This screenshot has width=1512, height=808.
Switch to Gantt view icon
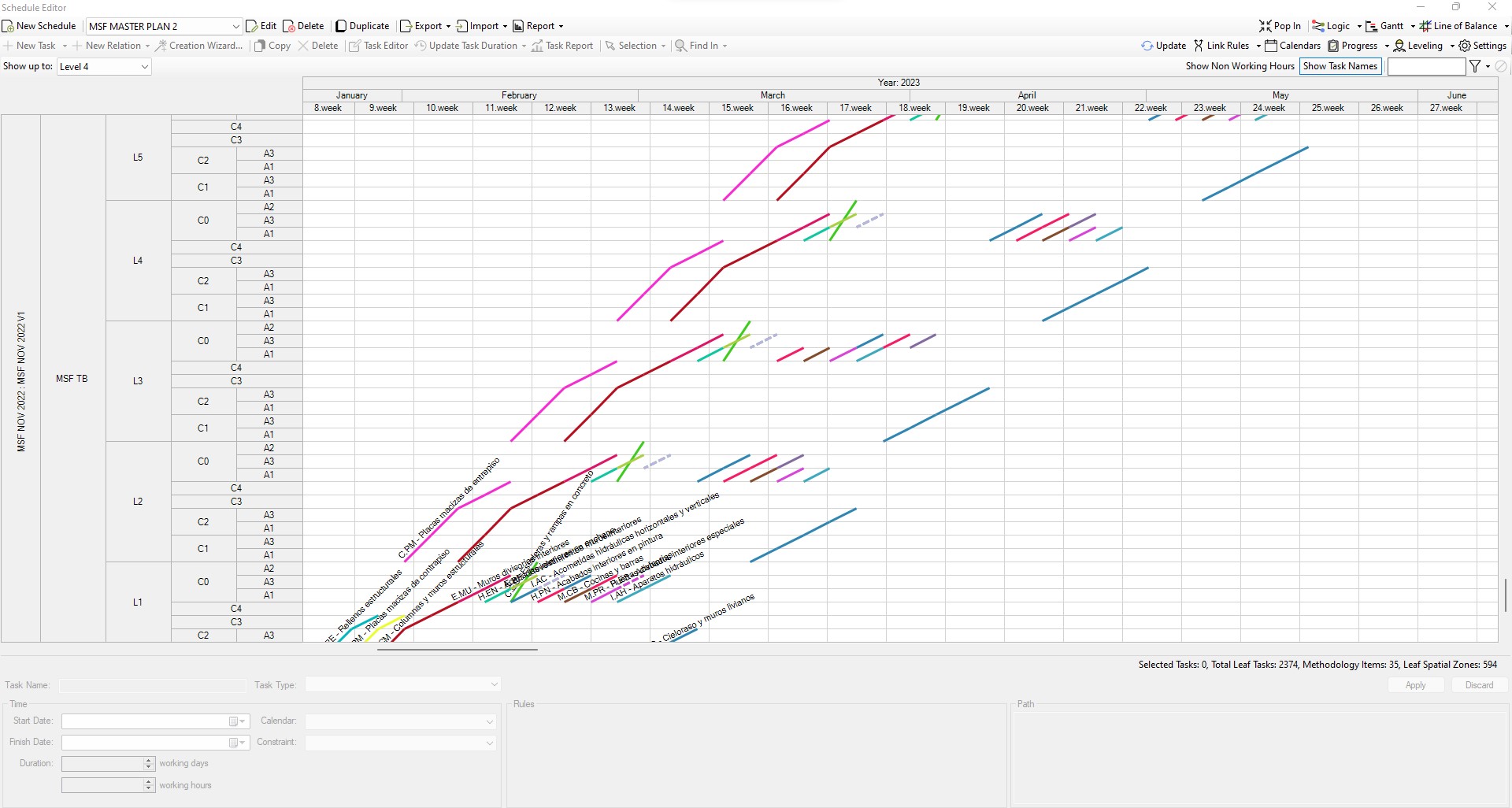pos(1372,26)
